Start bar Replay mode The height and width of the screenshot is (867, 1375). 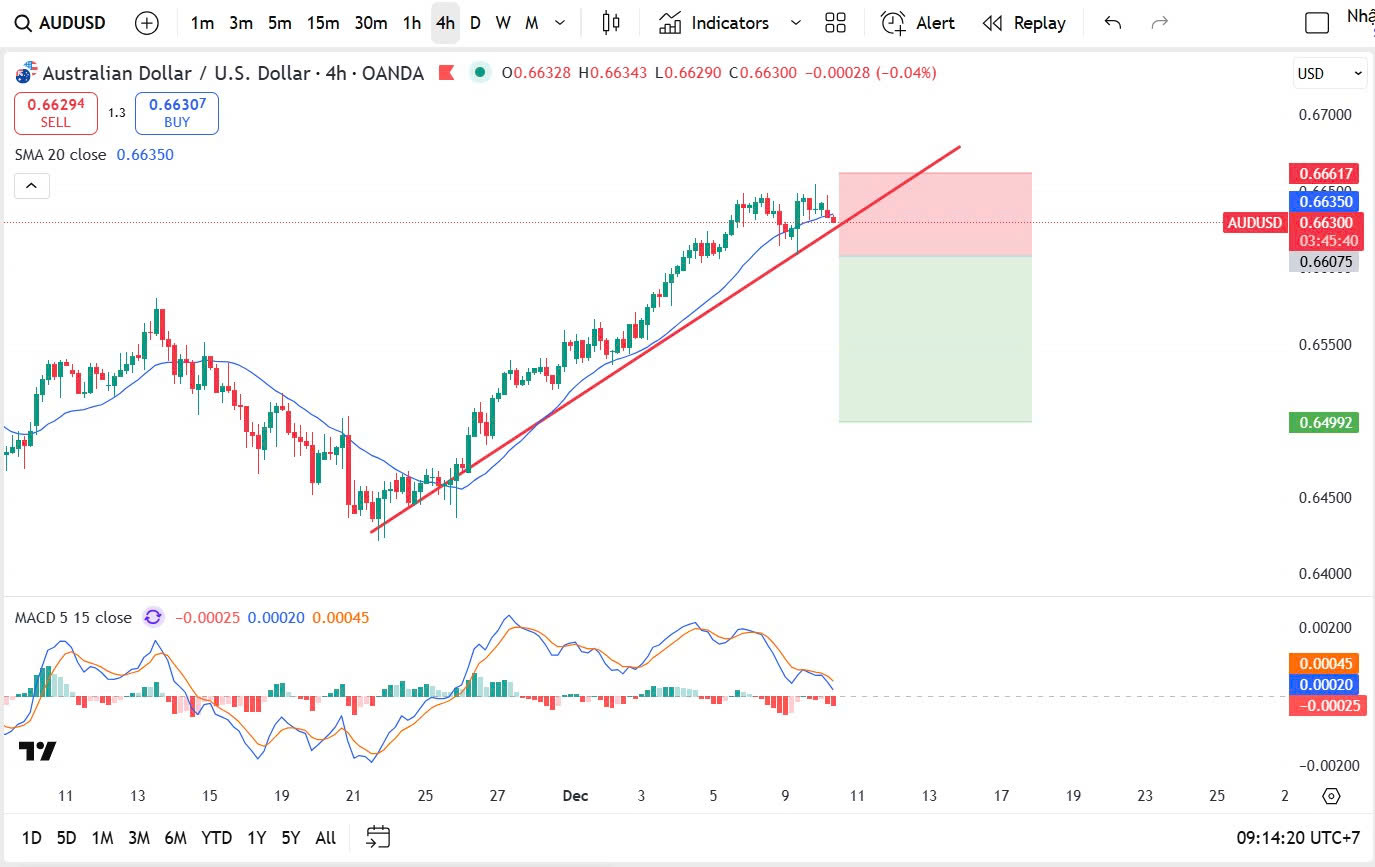click(1023, 23)
